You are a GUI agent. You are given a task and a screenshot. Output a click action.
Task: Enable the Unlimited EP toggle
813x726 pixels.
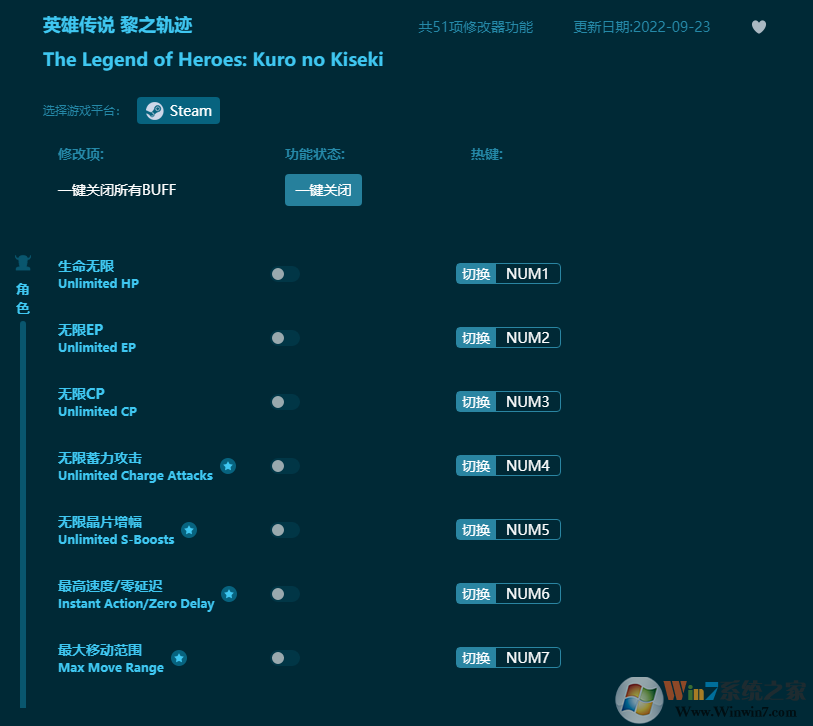284,337
